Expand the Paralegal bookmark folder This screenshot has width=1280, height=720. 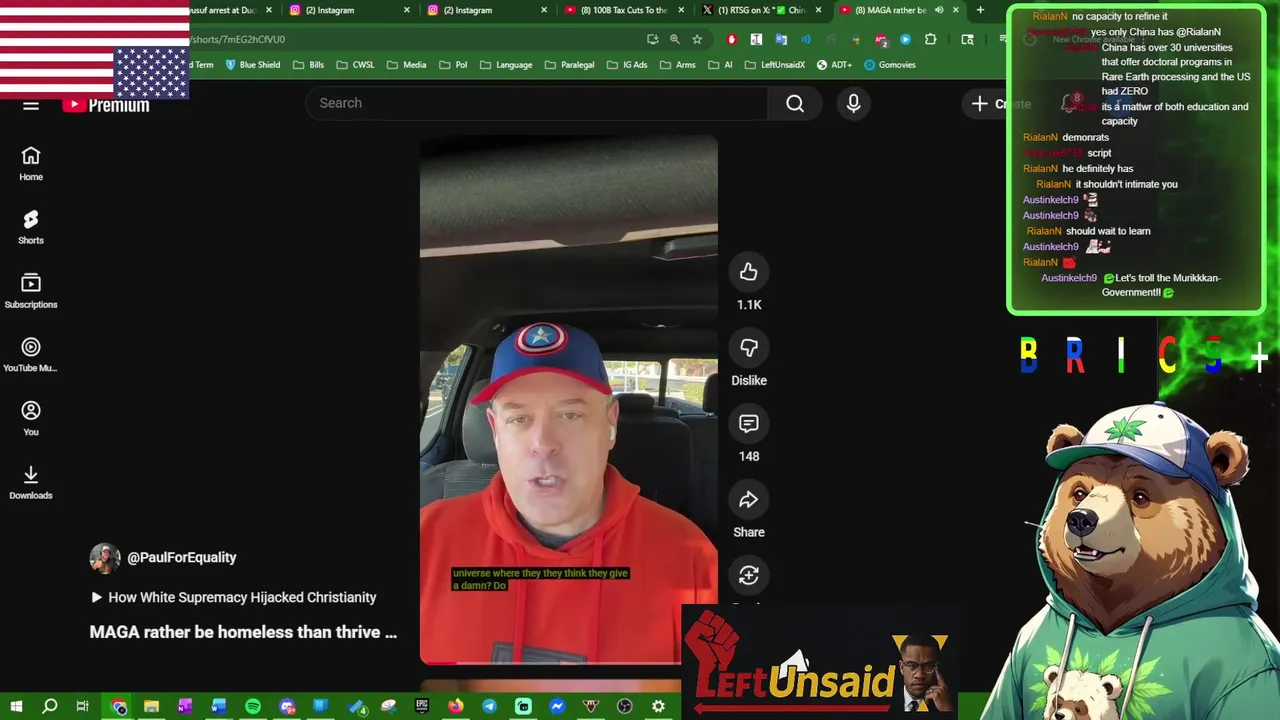569,65
